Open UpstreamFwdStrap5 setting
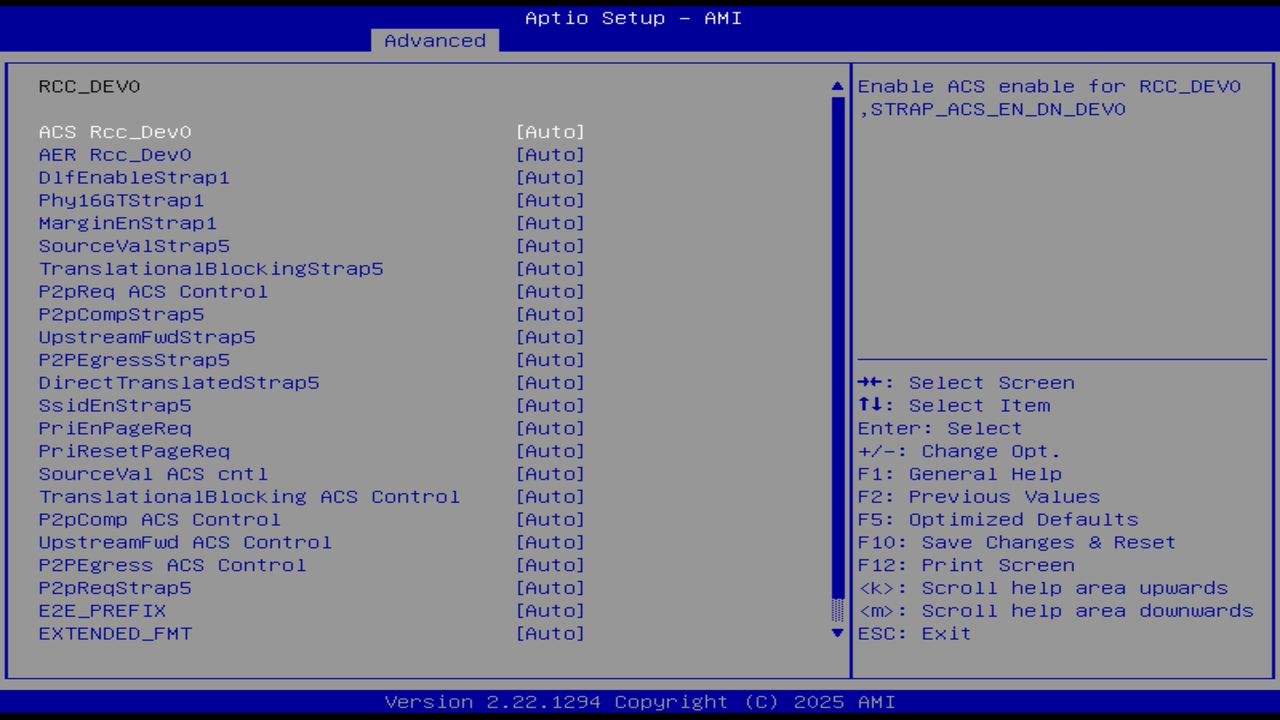The image size is (1280, 720). (147, 337)
